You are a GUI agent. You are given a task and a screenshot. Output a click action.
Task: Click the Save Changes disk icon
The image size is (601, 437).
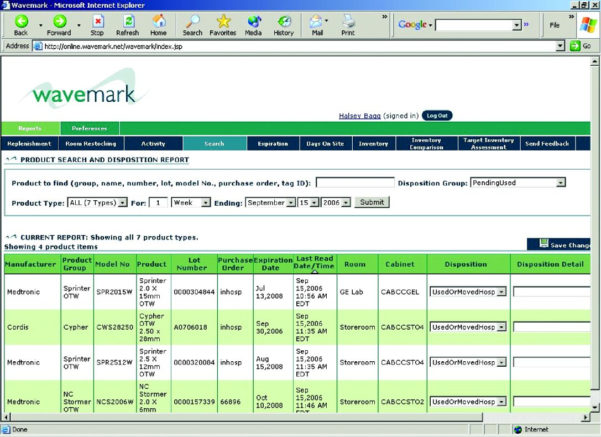(x=533, y=244)
